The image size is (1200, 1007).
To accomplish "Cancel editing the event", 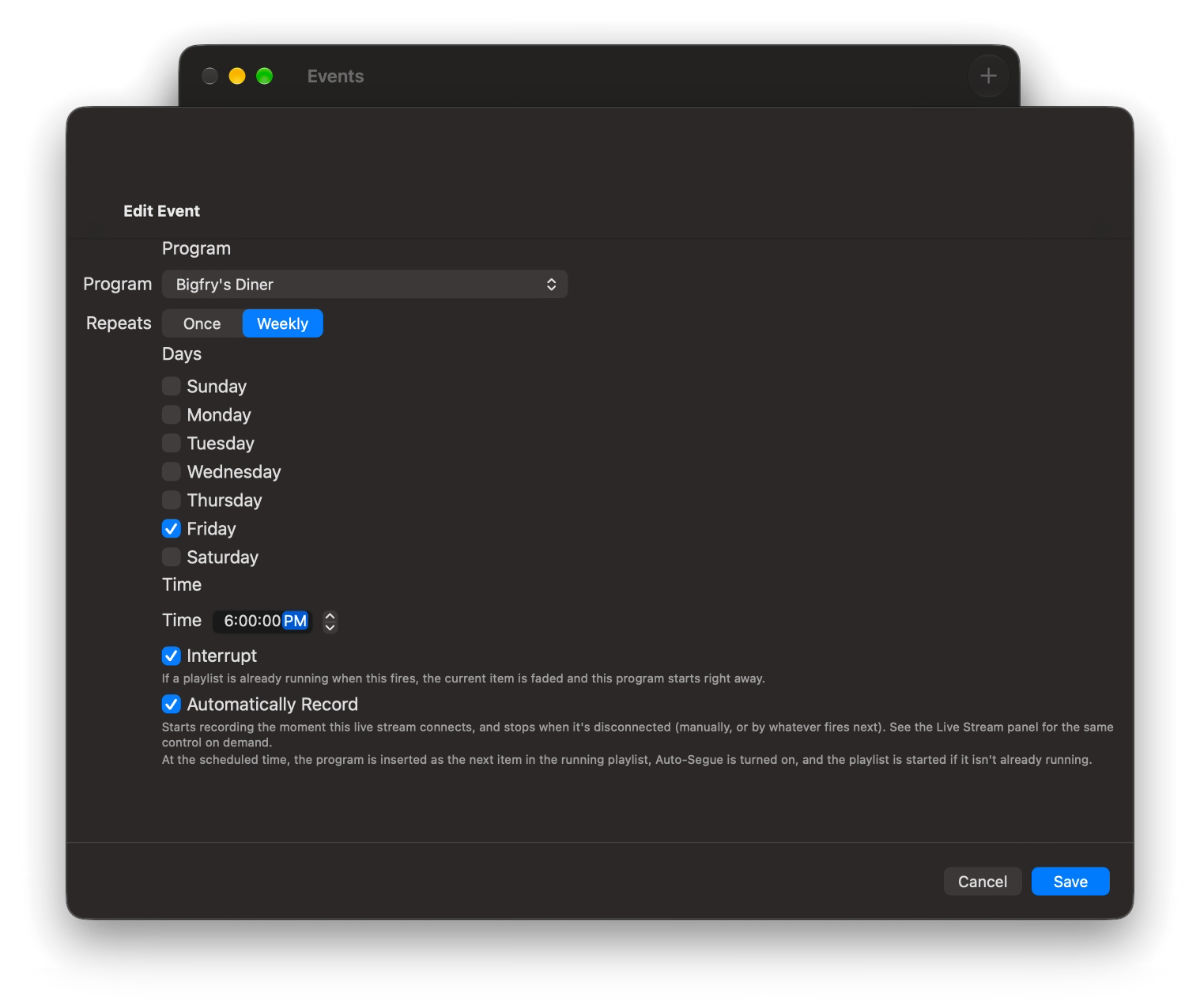I will [x=983, y=882].
